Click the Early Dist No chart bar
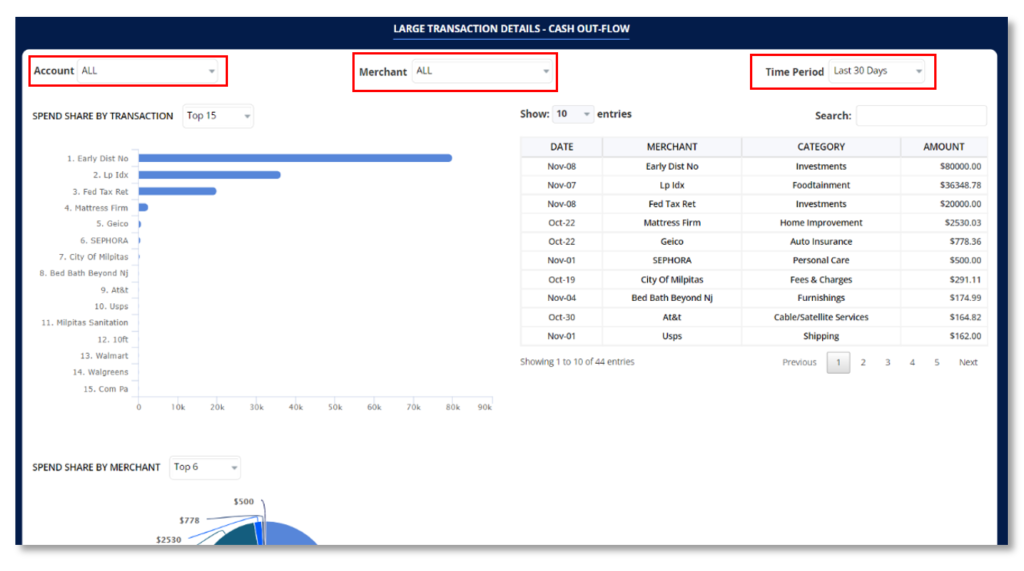The height and width of the screenshot is (571, 1024). coord(295,158)
